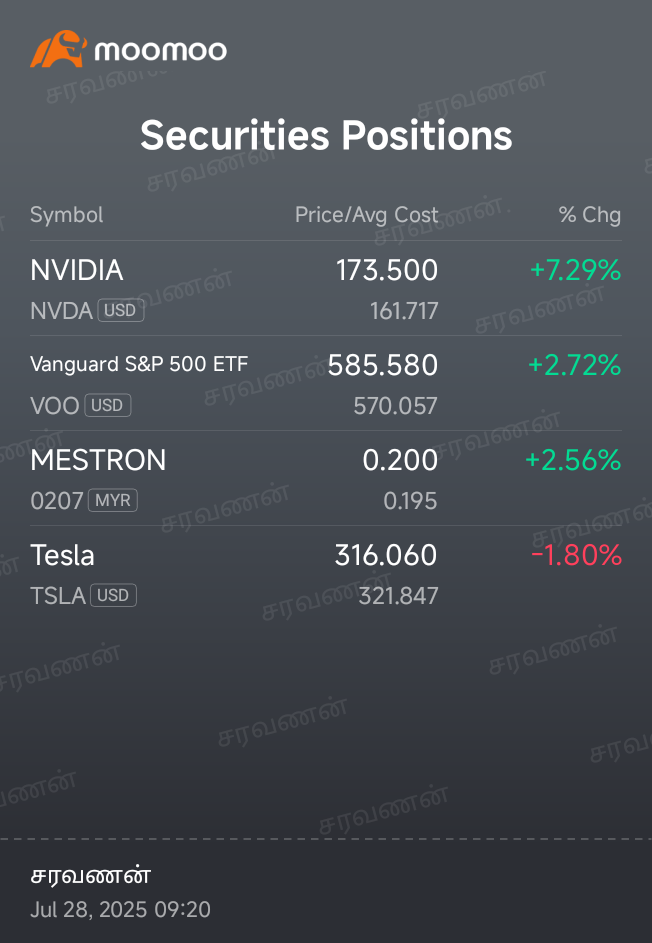
Task: Click the moomoo bull logo icon
Action: click(58, 49)
